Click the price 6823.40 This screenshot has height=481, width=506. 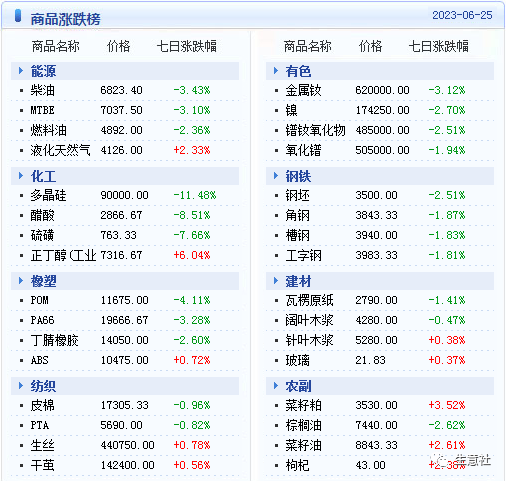click(x=121, y=90)
